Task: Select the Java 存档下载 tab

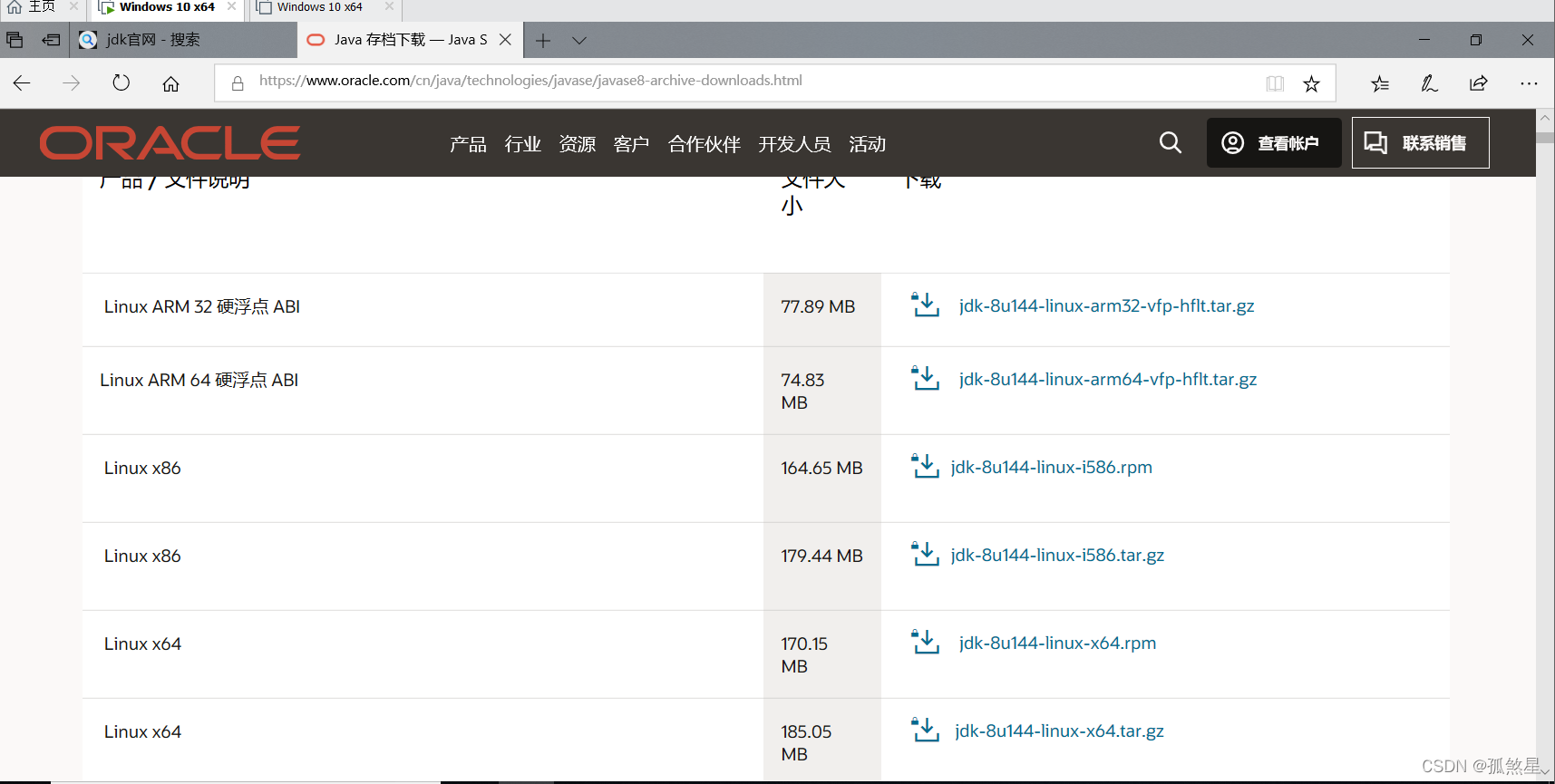Action: [x=410, y=40]
